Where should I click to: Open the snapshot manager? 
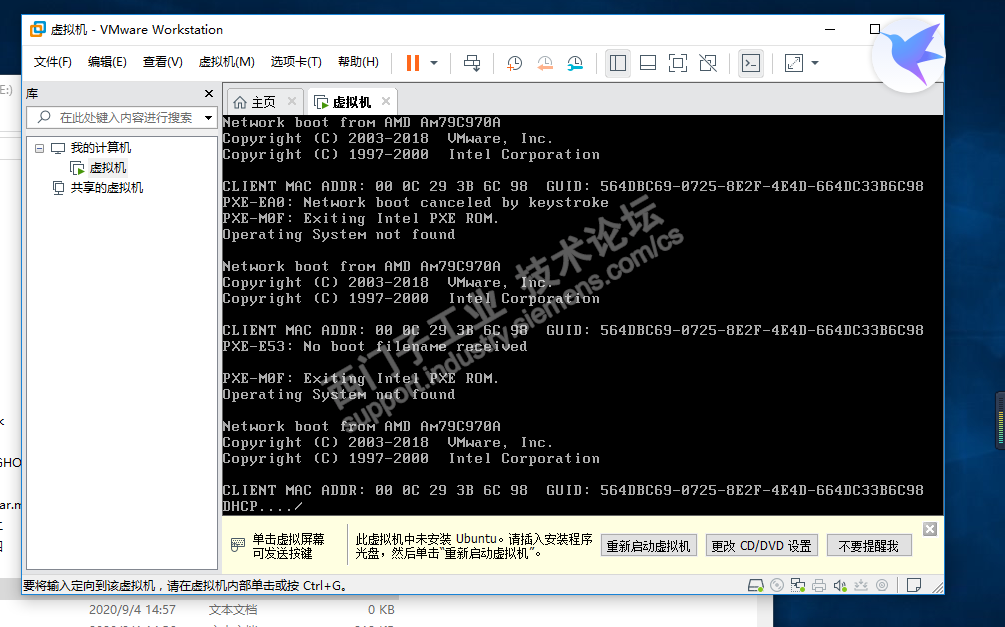[575, 63]
